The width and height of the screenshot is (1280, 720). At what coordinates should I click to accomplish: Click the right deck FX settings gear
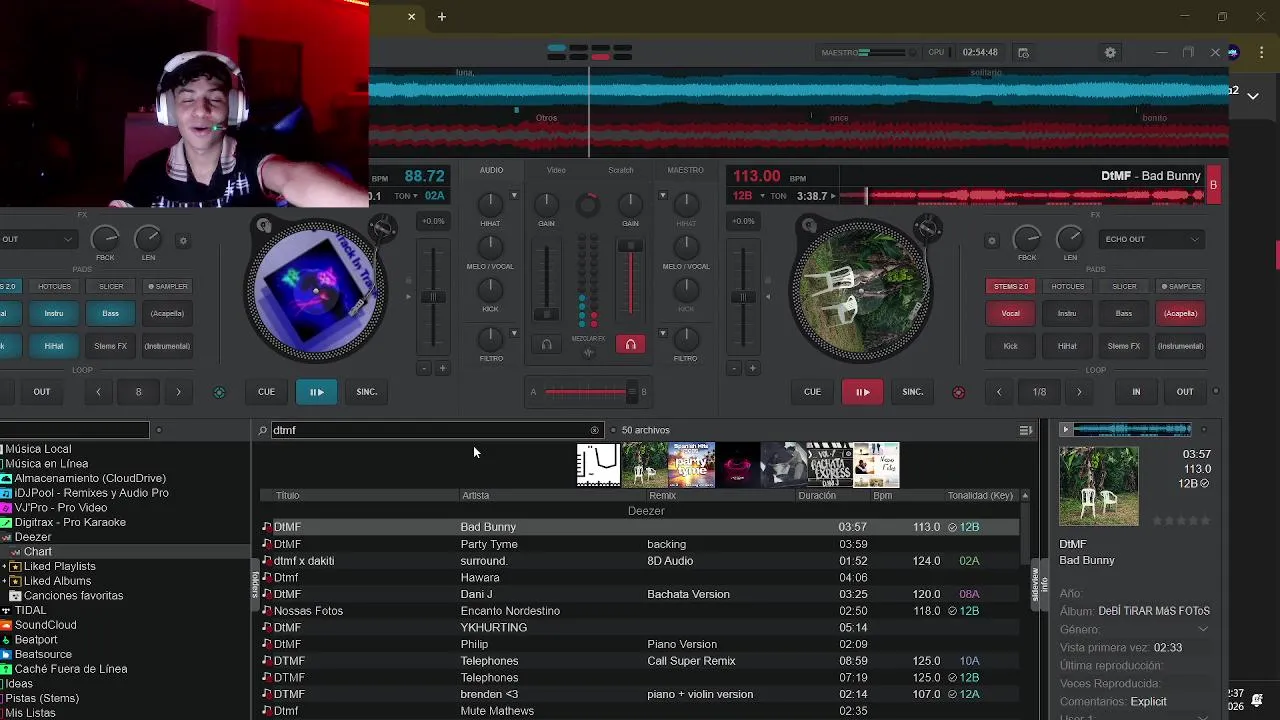tap(992, 241)
